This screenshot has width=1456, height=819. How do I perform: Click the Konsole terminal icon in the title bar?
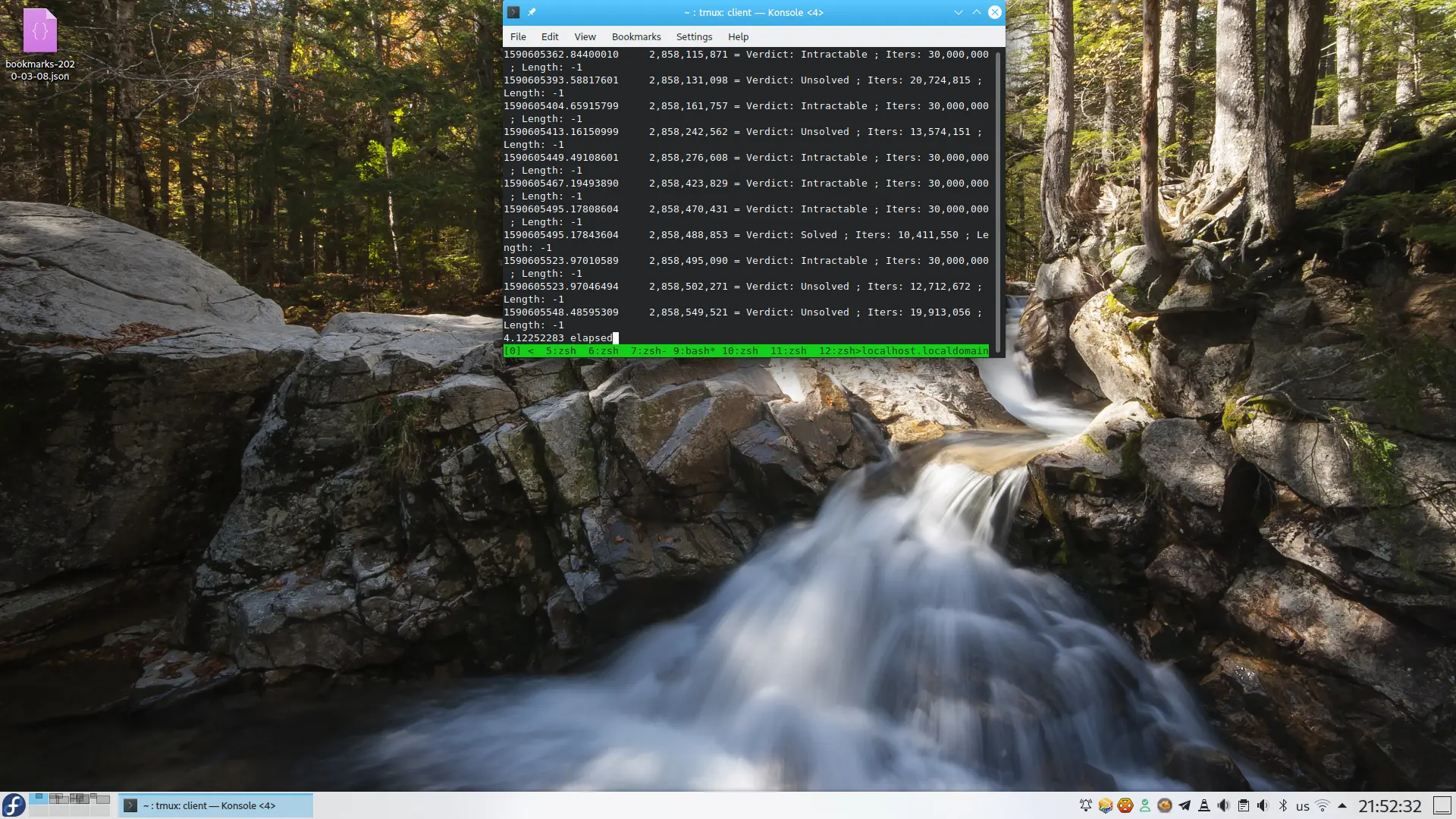pos(513,12)
